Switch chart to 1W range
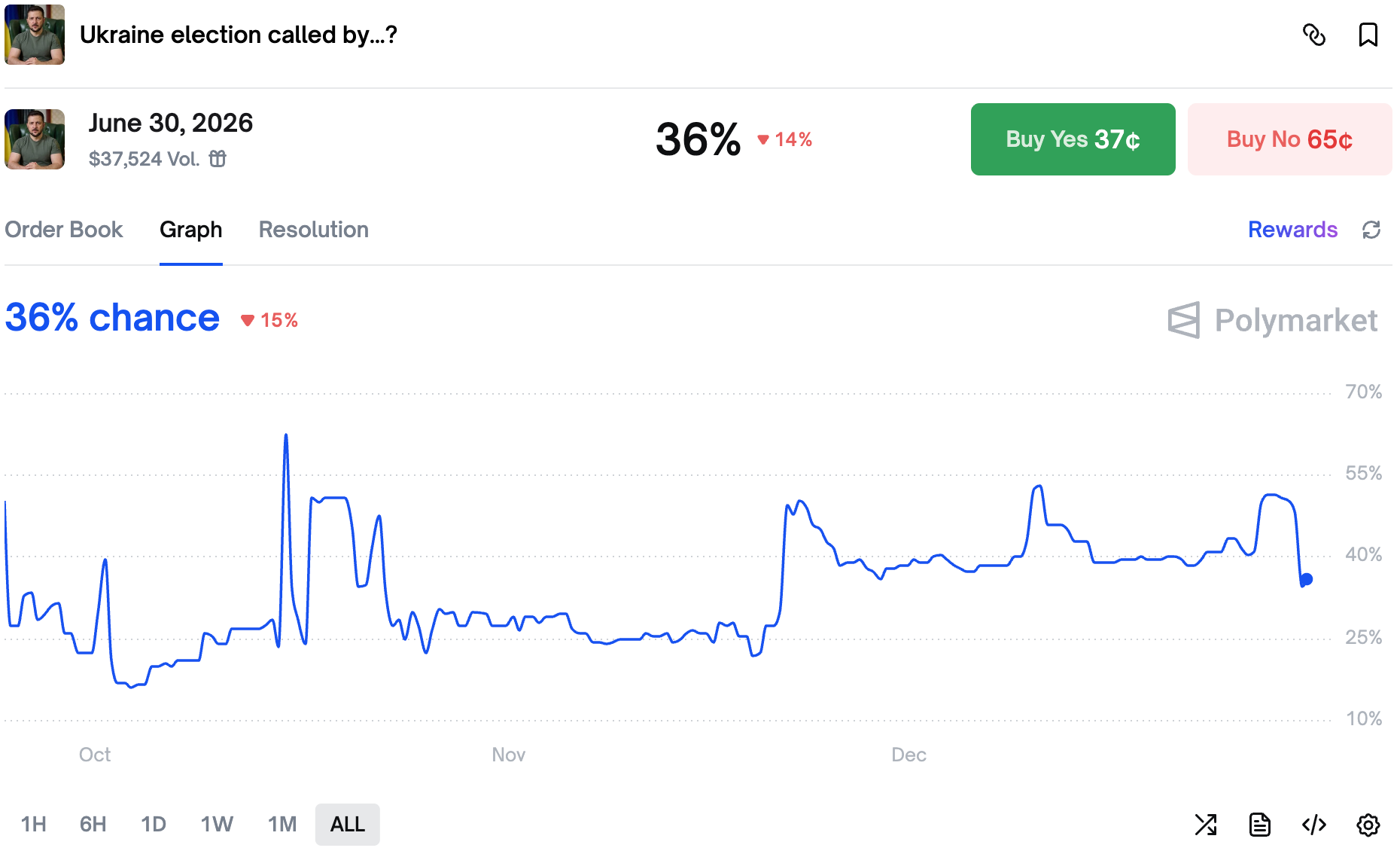The width and height of the screenshot is (1400, 854). [x=217, y=825]
